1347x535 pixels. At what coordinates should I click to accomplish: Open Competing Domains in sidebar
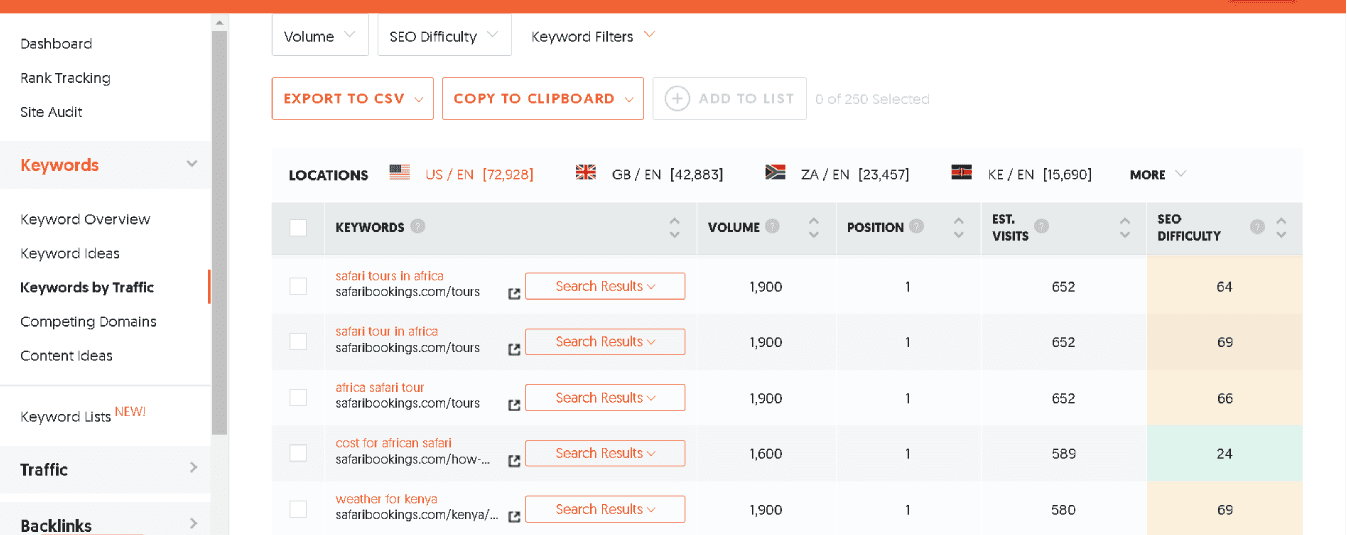coord(88,321)
